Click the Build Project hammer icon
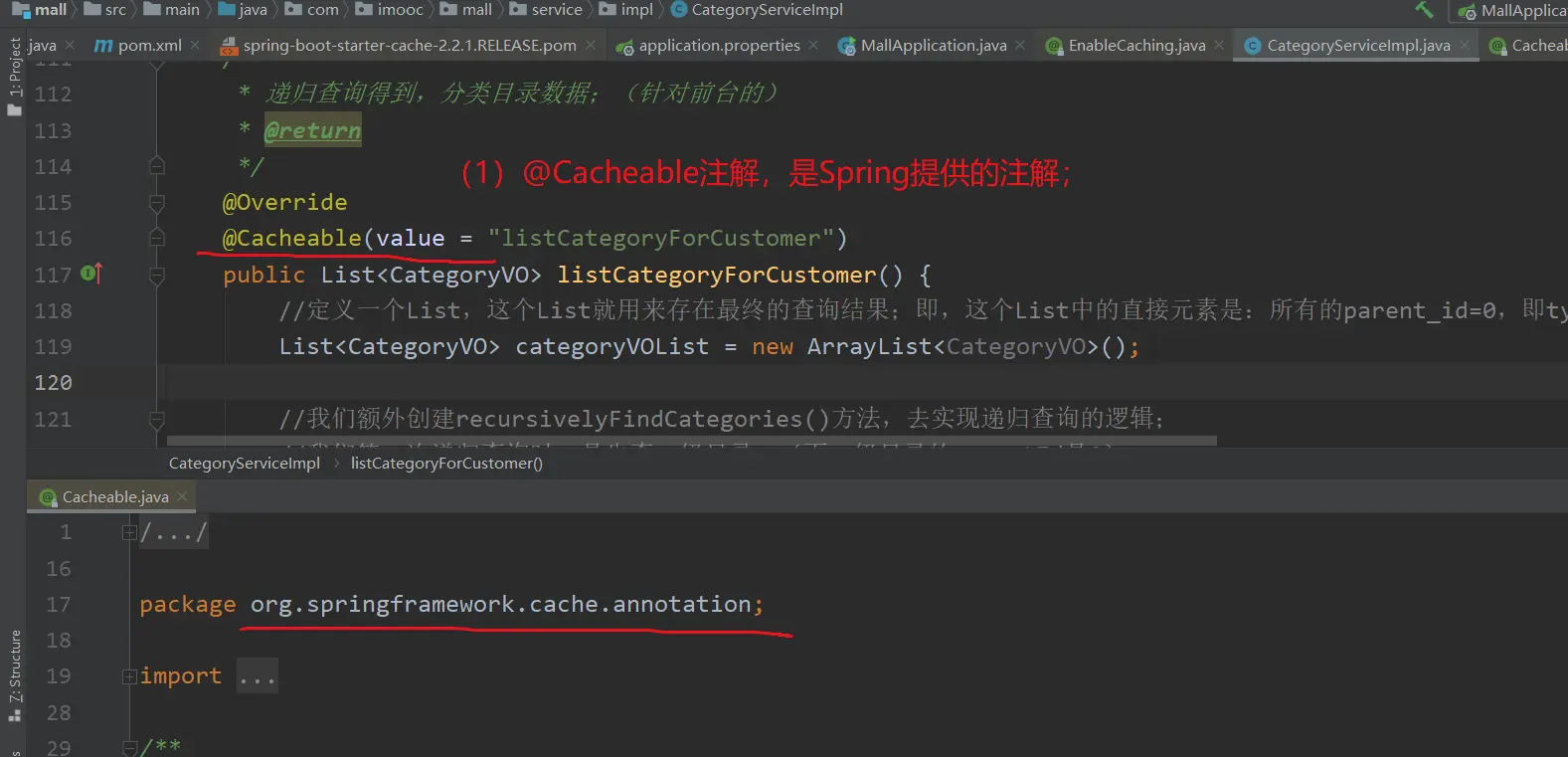Image resolution: width=1568 pixels, height=757 pixels. pyautogui.click(x=1424, y=10)
